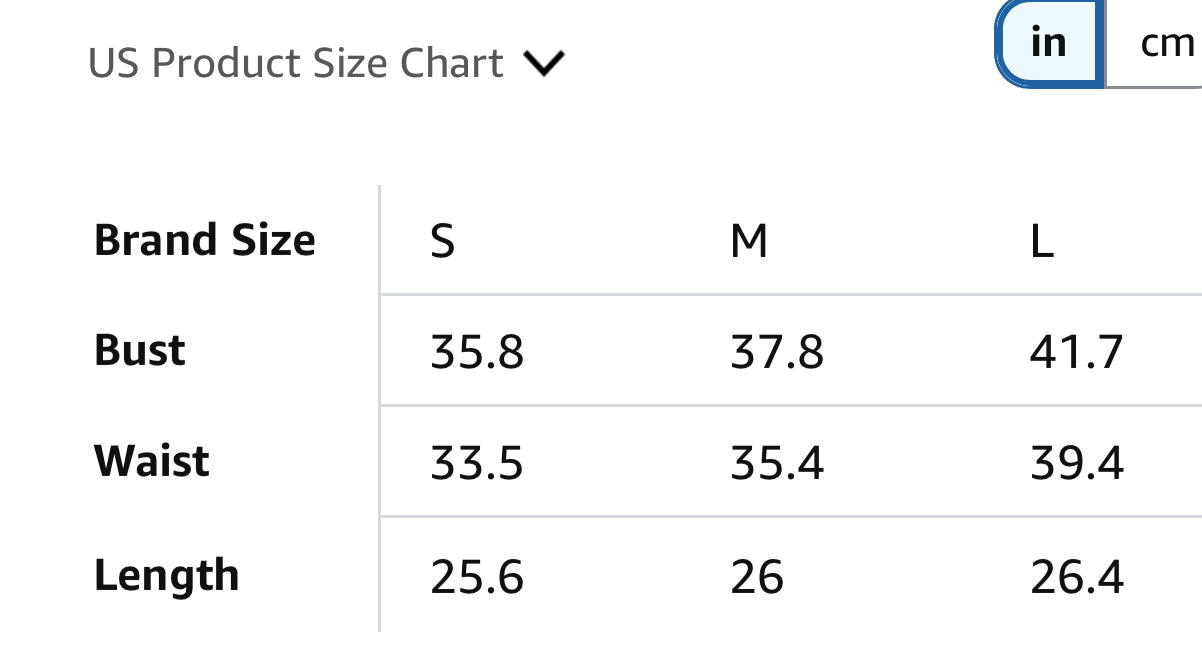This screenshot has height=662, width=1202.
Task: Select the M size column header
Action: tap(749, 241)
